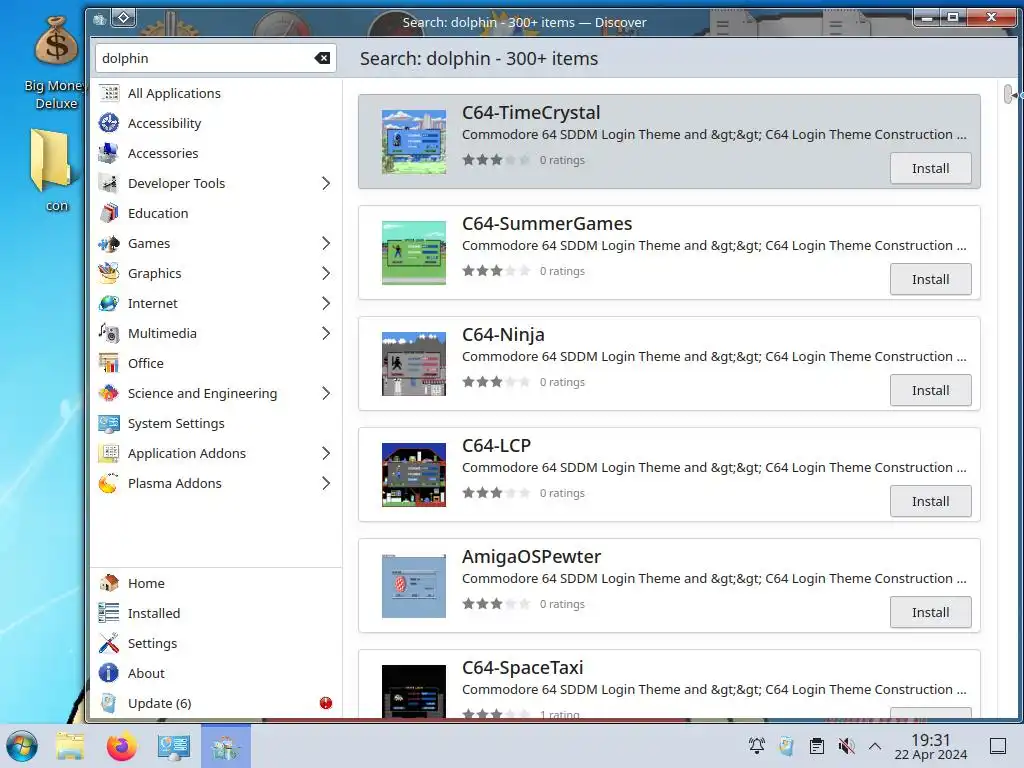Viewport: 1024px width, 768px height.
Task: Expand the Multimedia category chevron
Action: pos(326,334)
